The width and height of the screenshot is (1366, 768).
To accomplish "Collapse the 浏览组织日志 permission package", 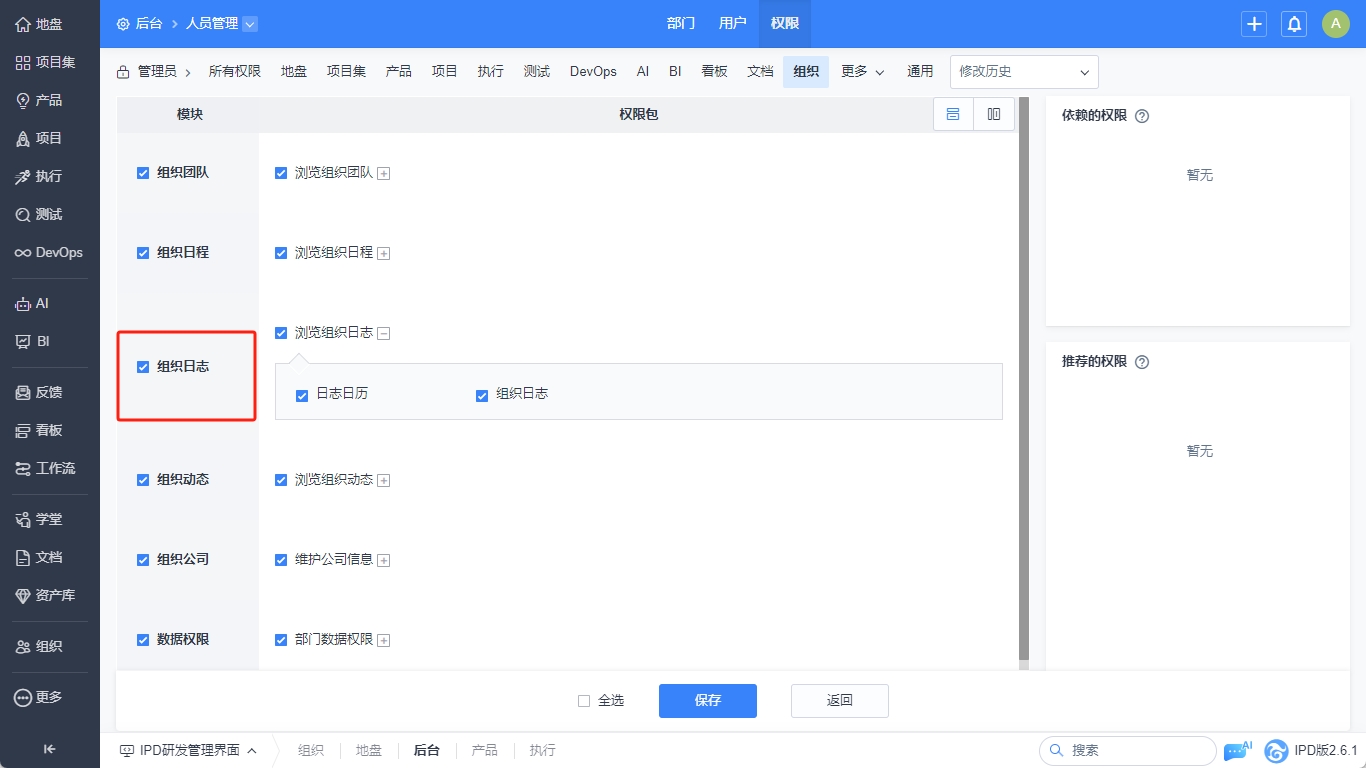I will (x=384, y=334).
